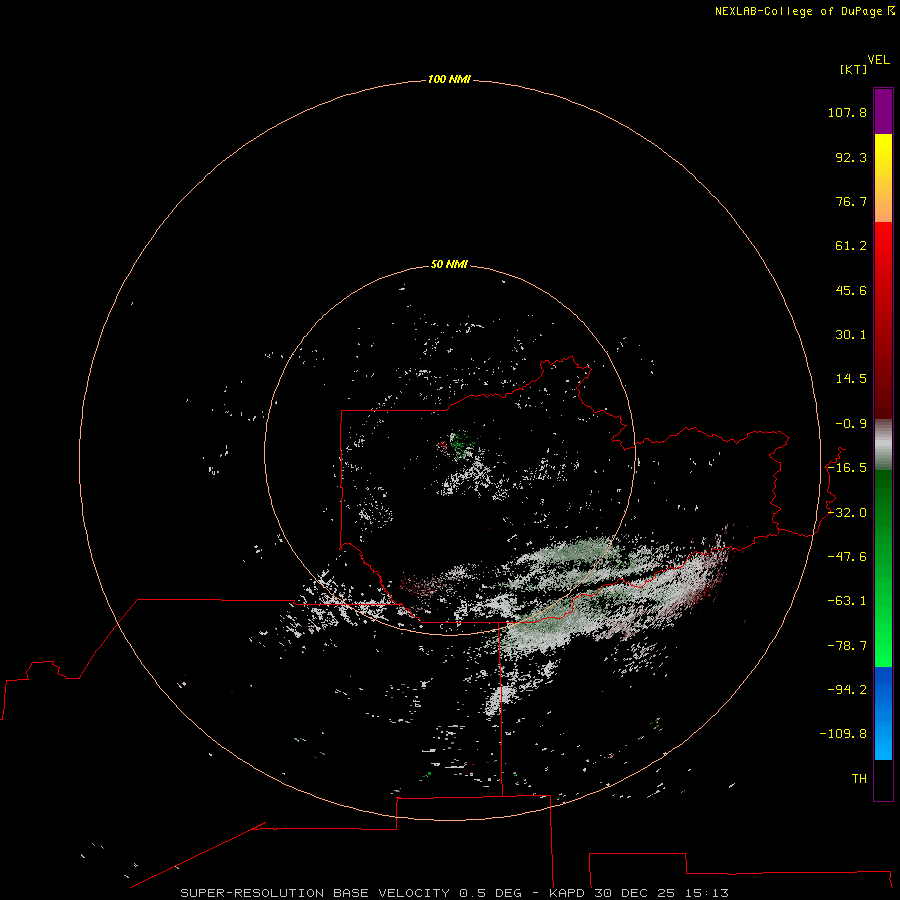The image size is (900, 900).
Task: Click the blue segment of velocity color bar
Action: [883, 713]
